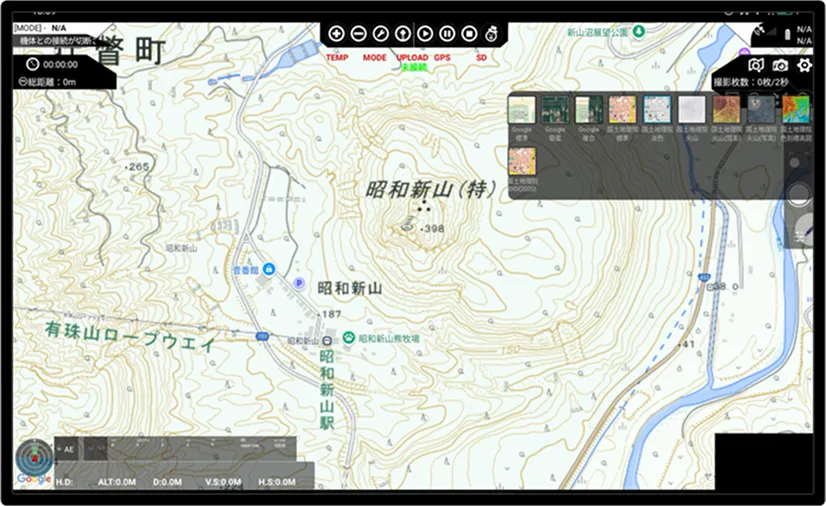The image size is (826, 506).
Task: Stop the mission with stop button
Action: tap(469, 34)
